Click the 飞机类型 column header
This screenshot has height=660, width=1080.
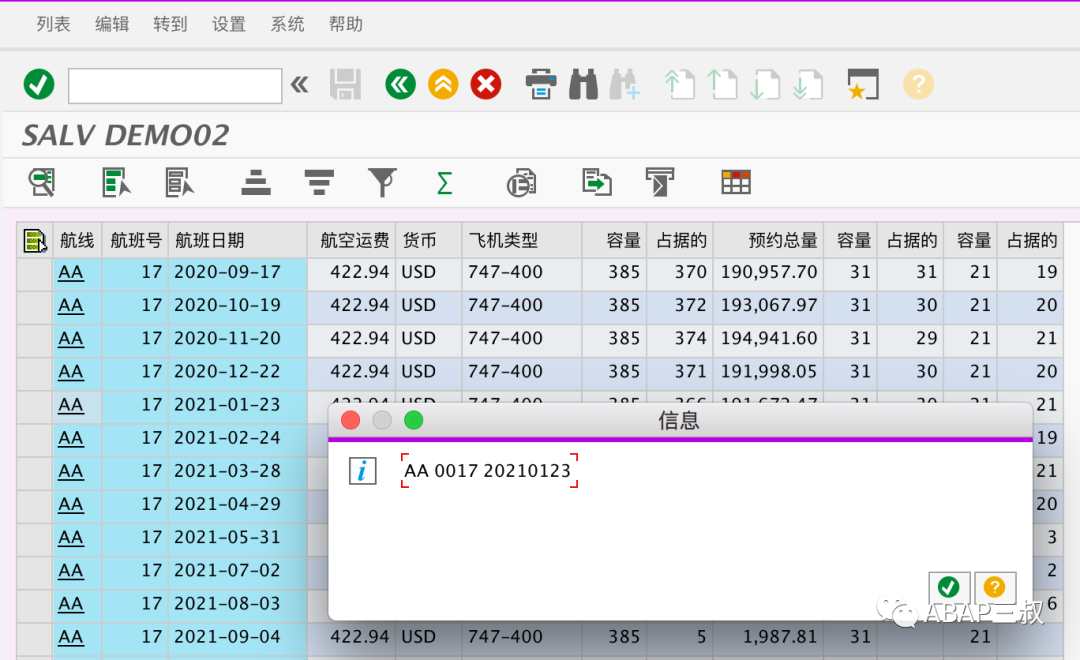click(x=521, y=240)
